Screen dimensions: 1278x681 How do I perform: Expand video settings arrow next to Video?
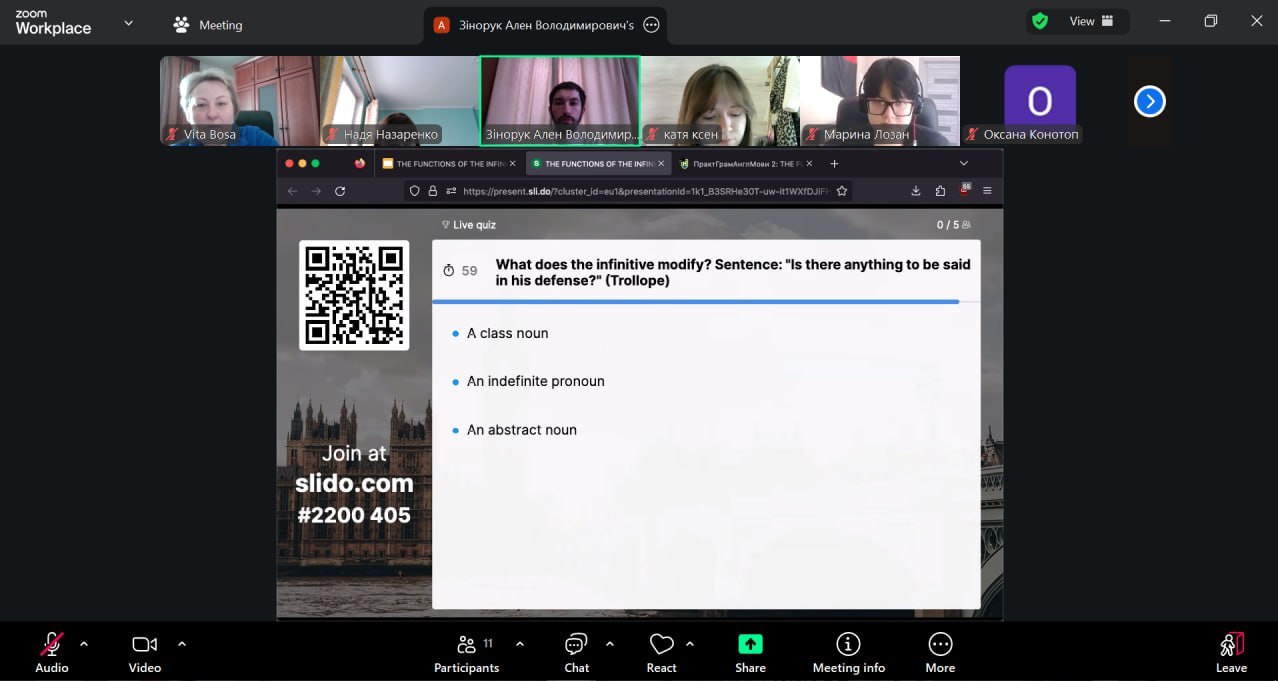click(x=181, y=644)
